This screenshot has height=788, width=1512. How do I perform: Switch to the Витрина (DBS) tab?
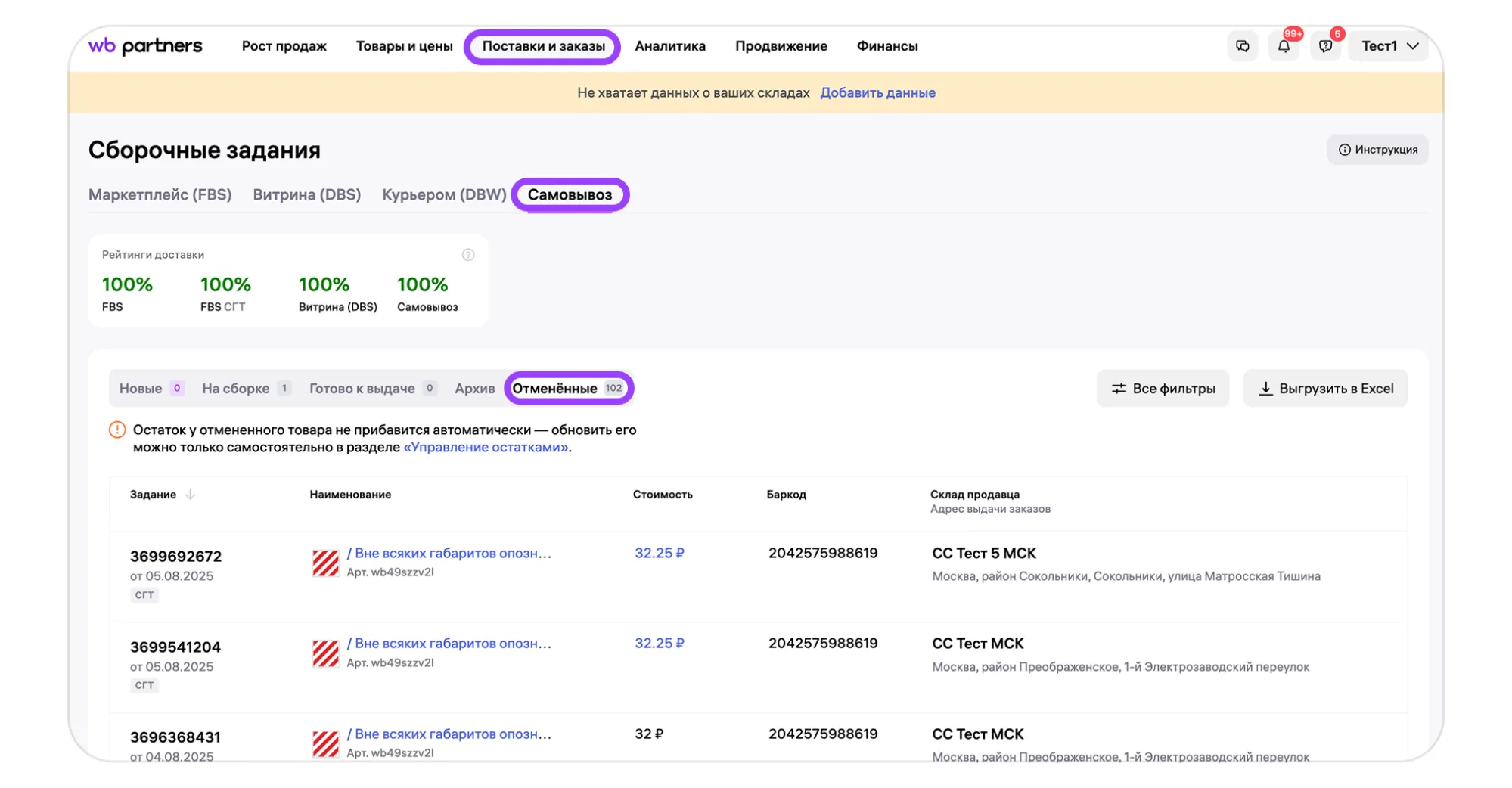coord(306,194)
